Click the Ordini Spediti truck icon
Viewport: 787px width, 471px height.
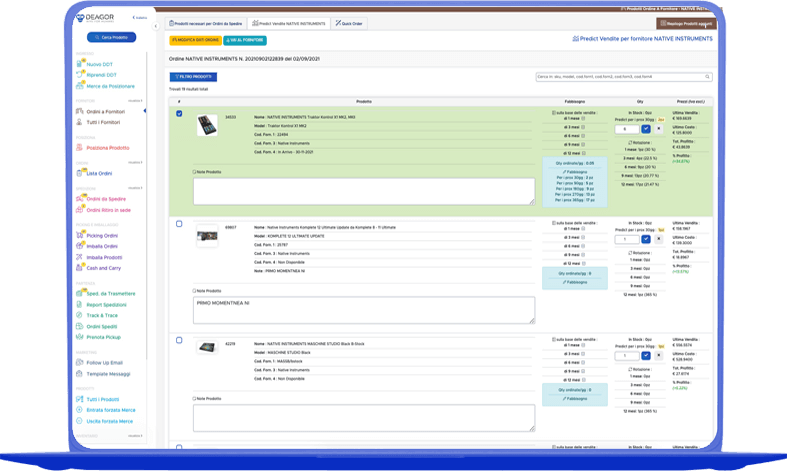(x=79, y=326)
